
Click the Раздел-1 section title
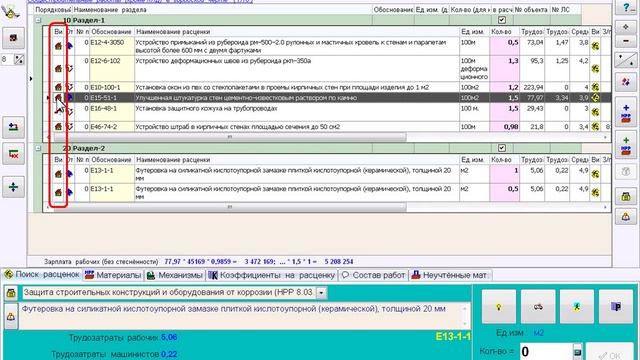tap(88, 20)
